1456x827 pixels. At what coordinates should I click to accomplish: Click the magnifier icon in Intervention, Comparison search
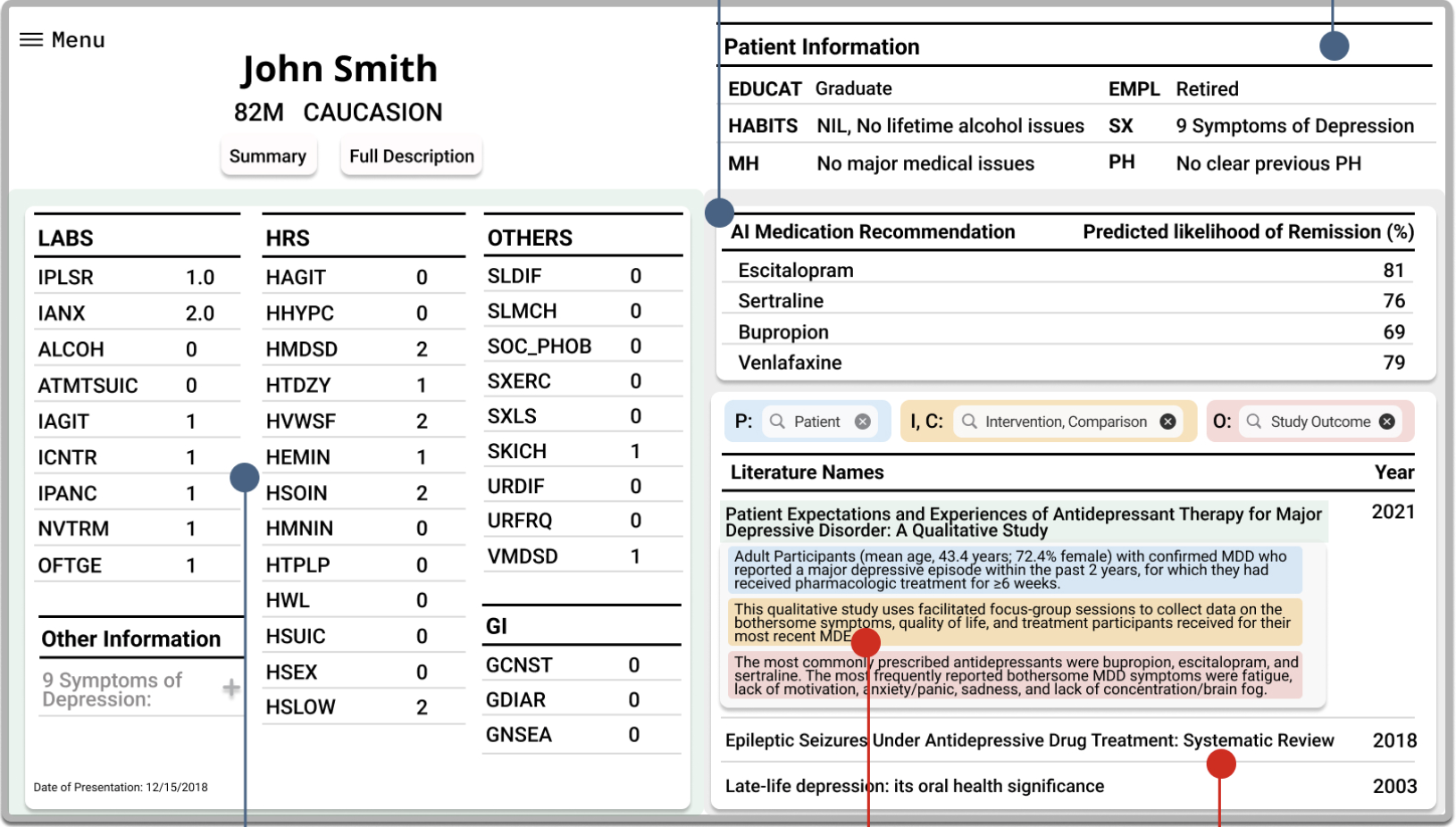point(969,422)
